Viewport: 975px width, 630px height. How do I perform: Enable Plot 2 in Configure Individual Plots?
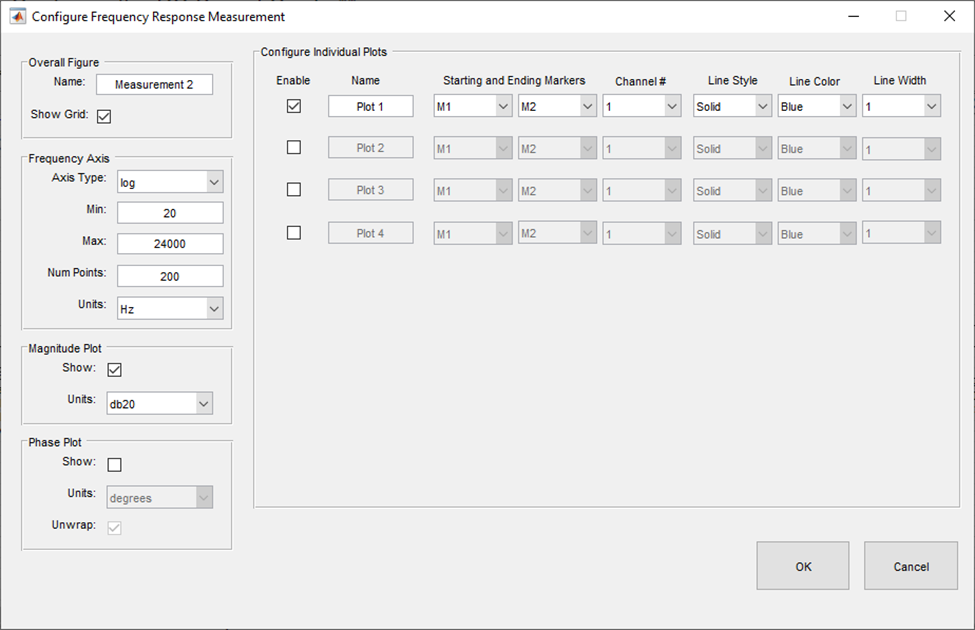(x=293, y=147)
